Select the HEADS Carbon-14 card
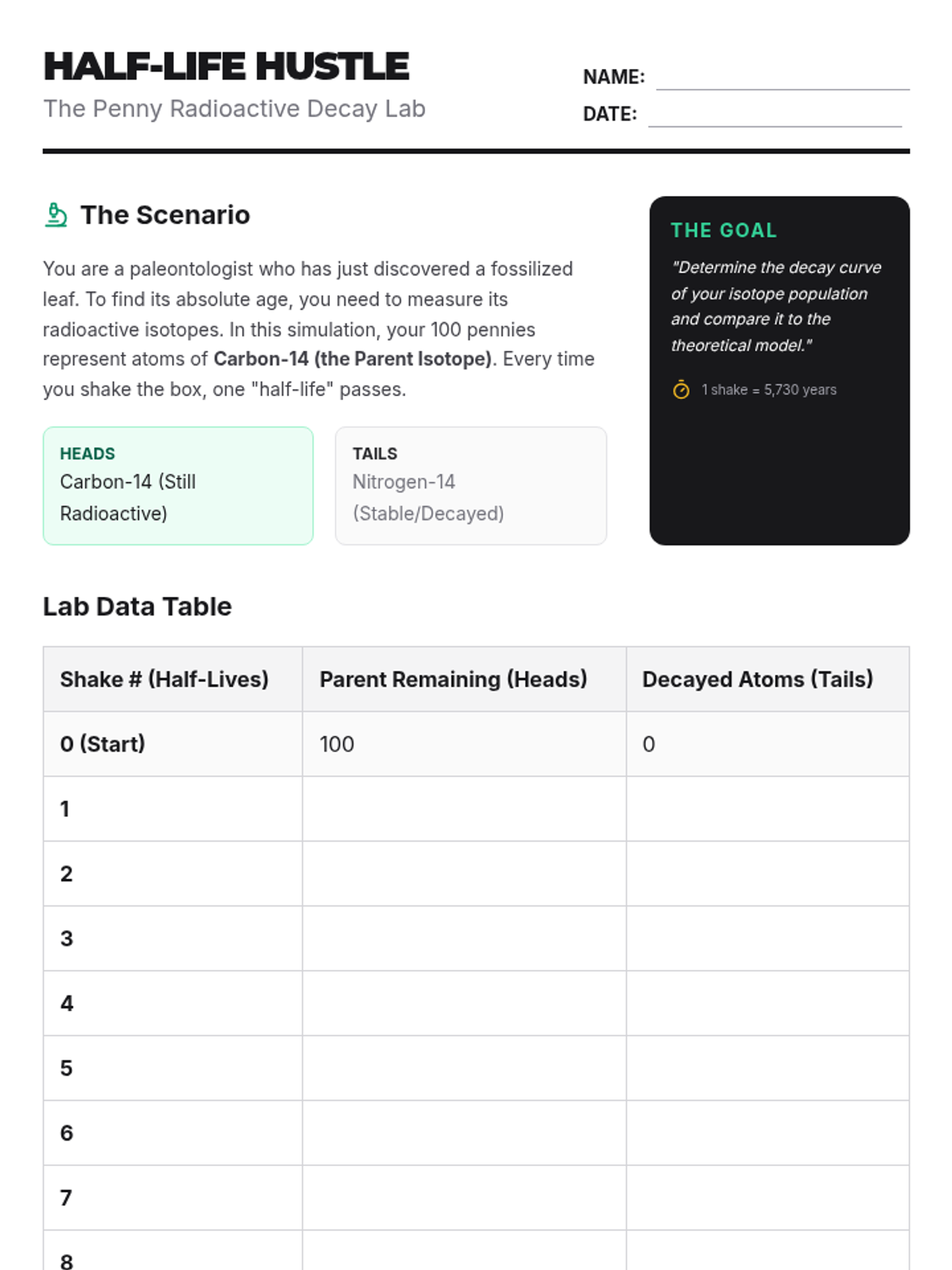 click(178, 486)
